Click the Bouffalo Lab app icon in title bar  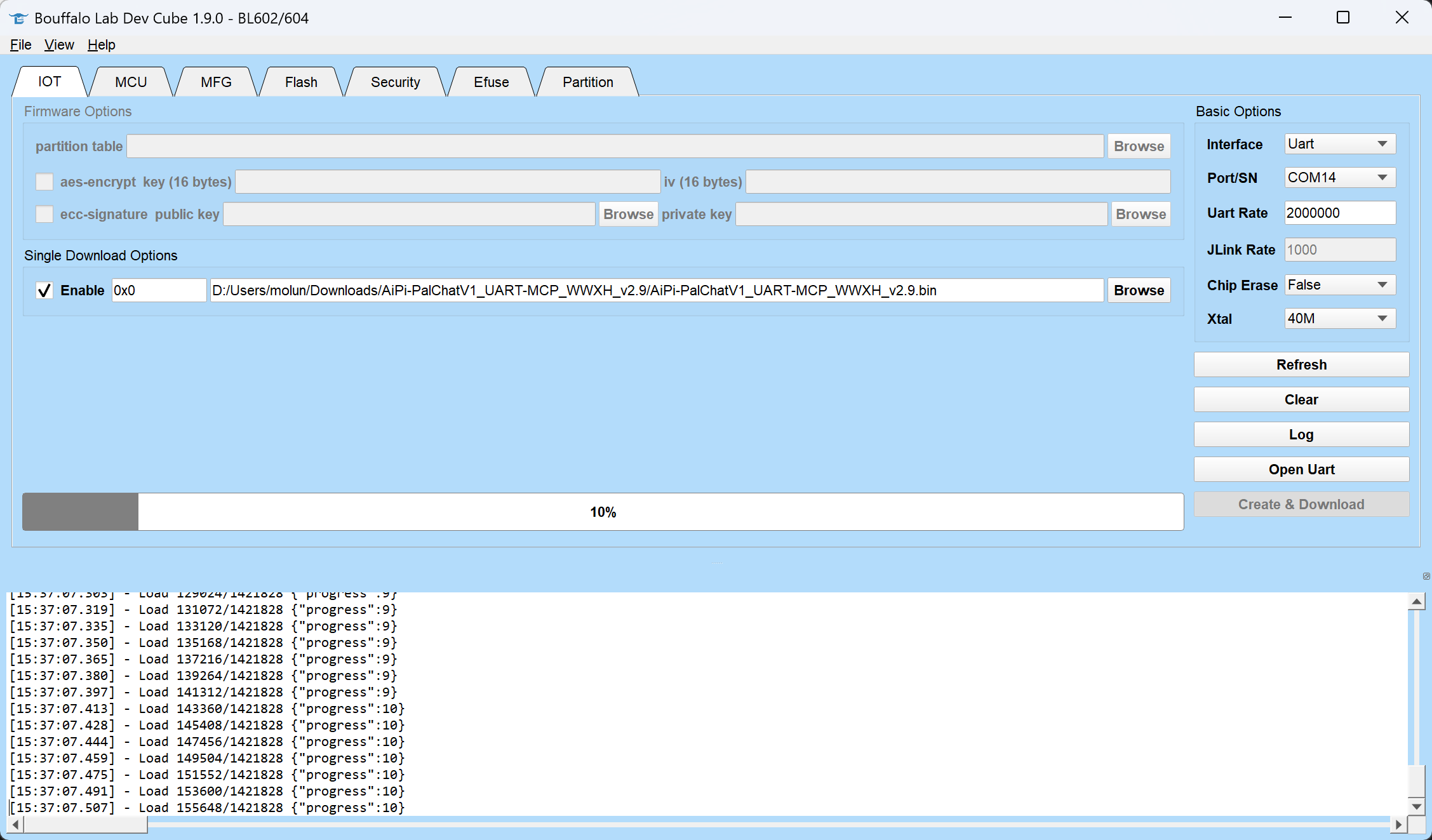point(18,18)
